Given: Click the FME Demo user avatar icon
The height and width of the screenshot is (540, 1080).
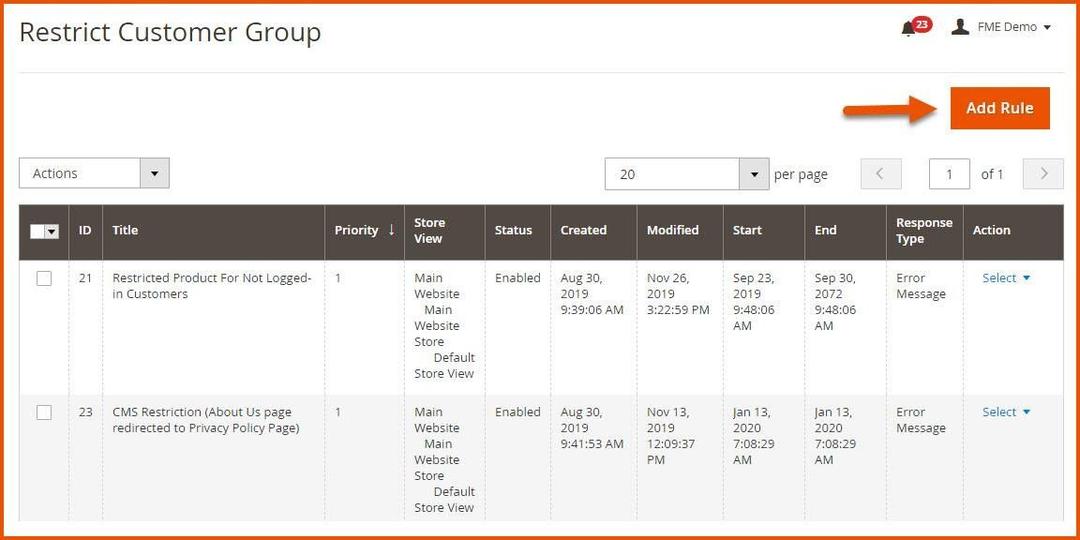Looking at the screenshot, I should pos(960,27).
